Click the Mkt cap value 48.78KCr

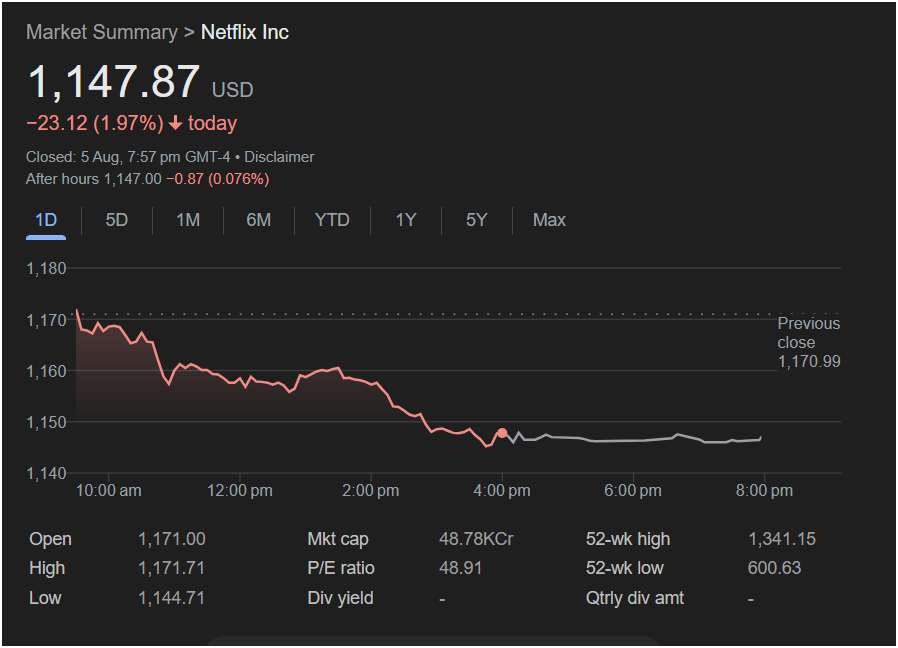pyautogui.click(x=476, y=539)
